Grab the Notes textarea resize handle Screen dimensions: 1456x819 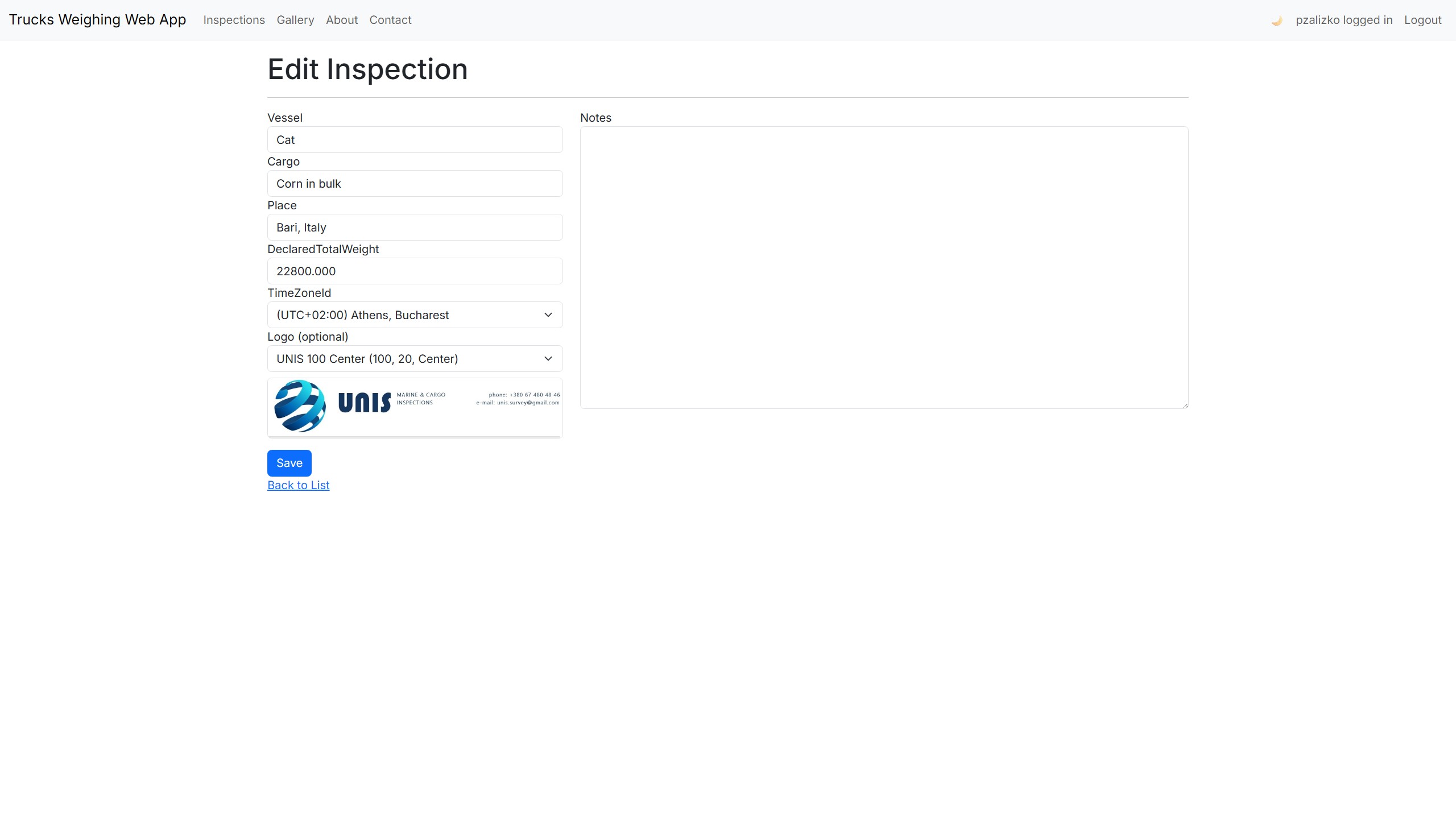(x=1185, y=405)
